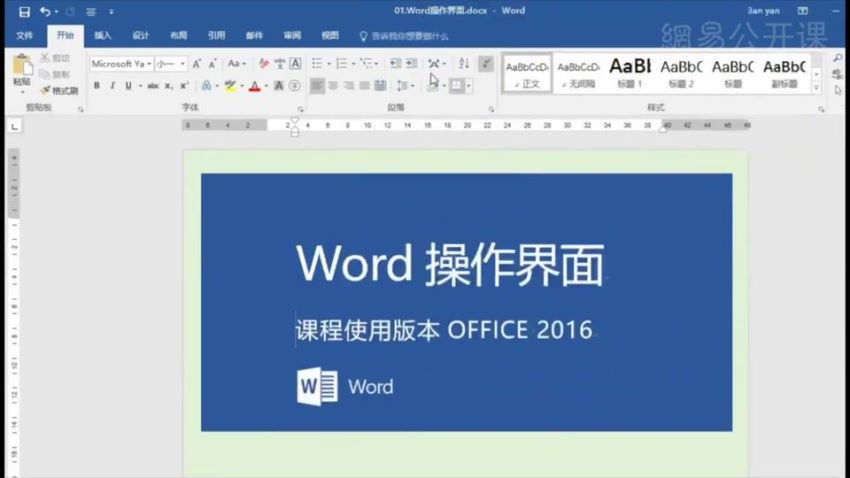The width and height of the screenshot is (850, 478).
Task: Increase font size with larger A
Action: (197, 64)
